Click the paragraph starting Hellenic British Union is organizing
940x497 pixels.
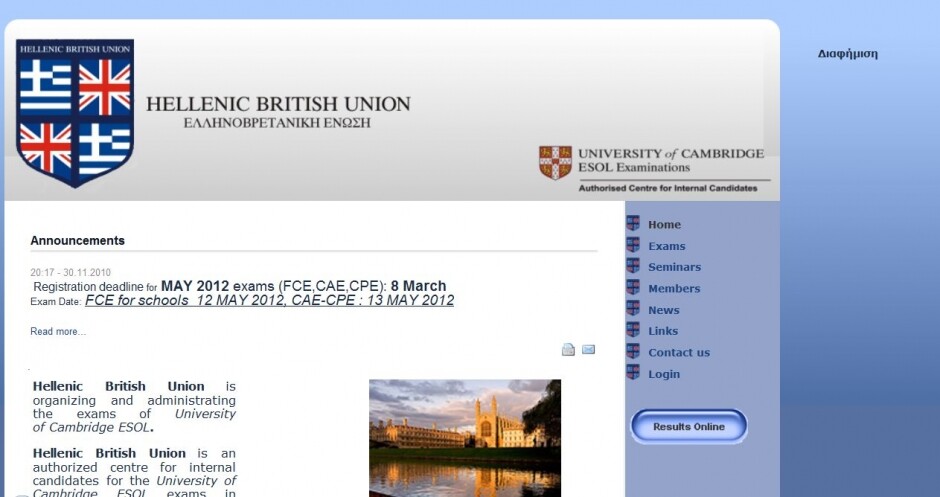pyautogui.click(x=134, y=407)
